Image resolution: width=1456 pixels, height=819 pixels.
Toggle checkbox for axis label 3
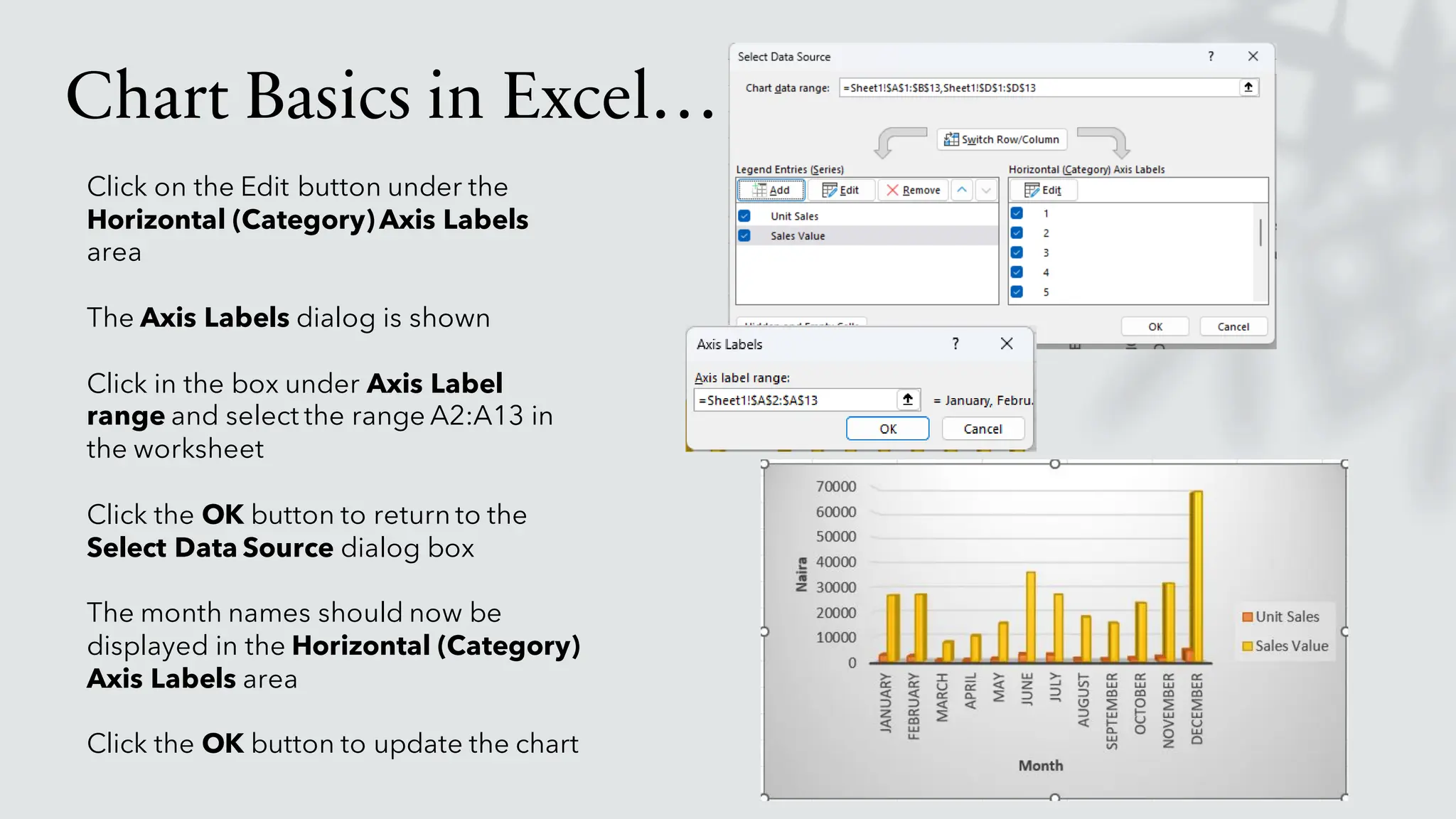pyautogui.click(x=1017, y=252)
